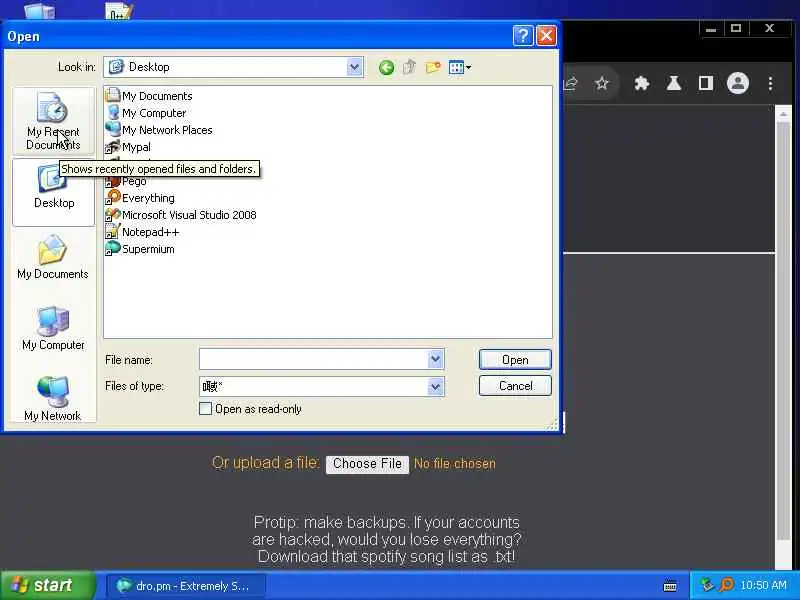Close the Open dialog
The height and width of the screenshot is (600, 800).
(x=546, y=36)
